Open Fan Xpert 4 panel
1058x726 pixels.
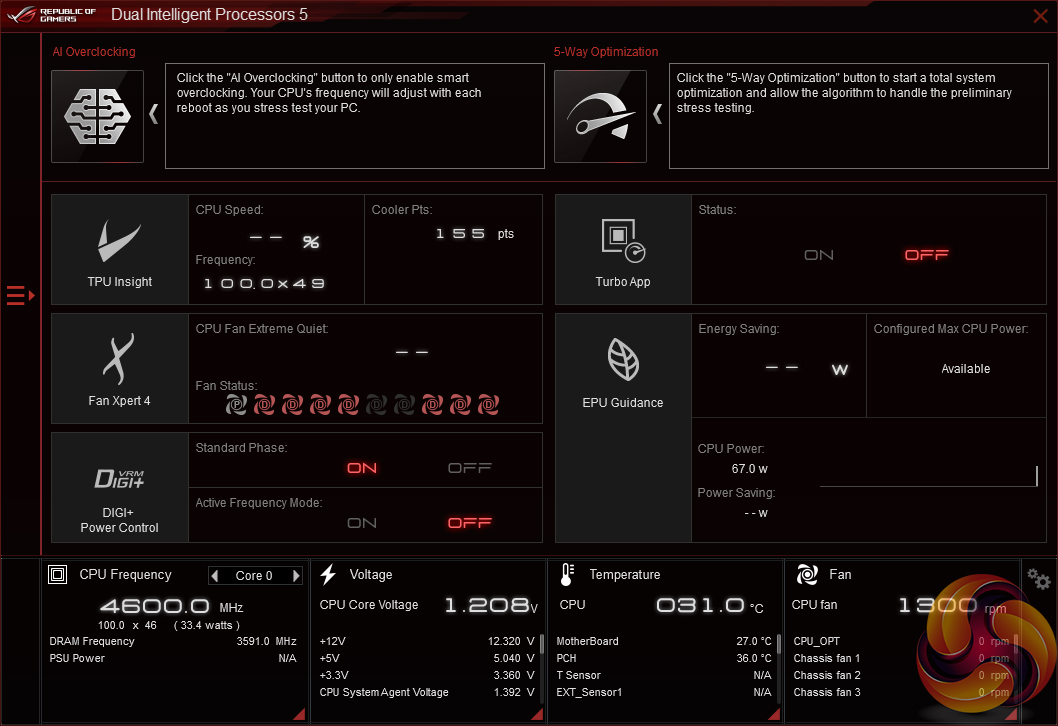[119, 368]
